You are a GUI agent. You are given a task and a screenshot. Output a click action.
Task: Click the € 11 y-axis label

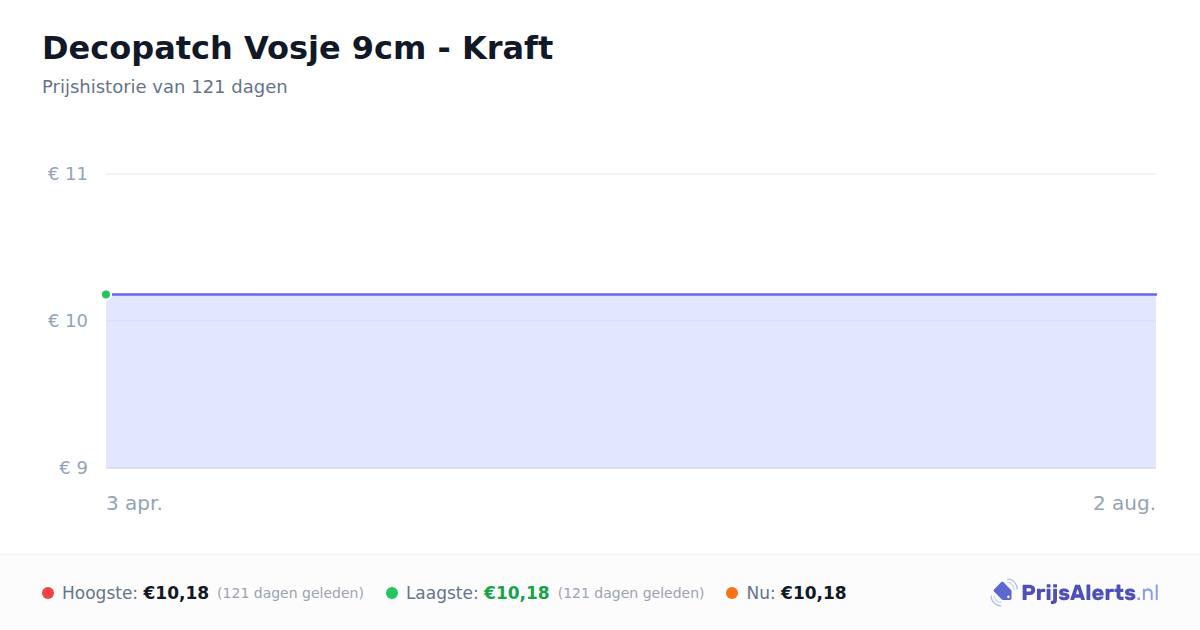pyautogui.click(x=67, y=174)
